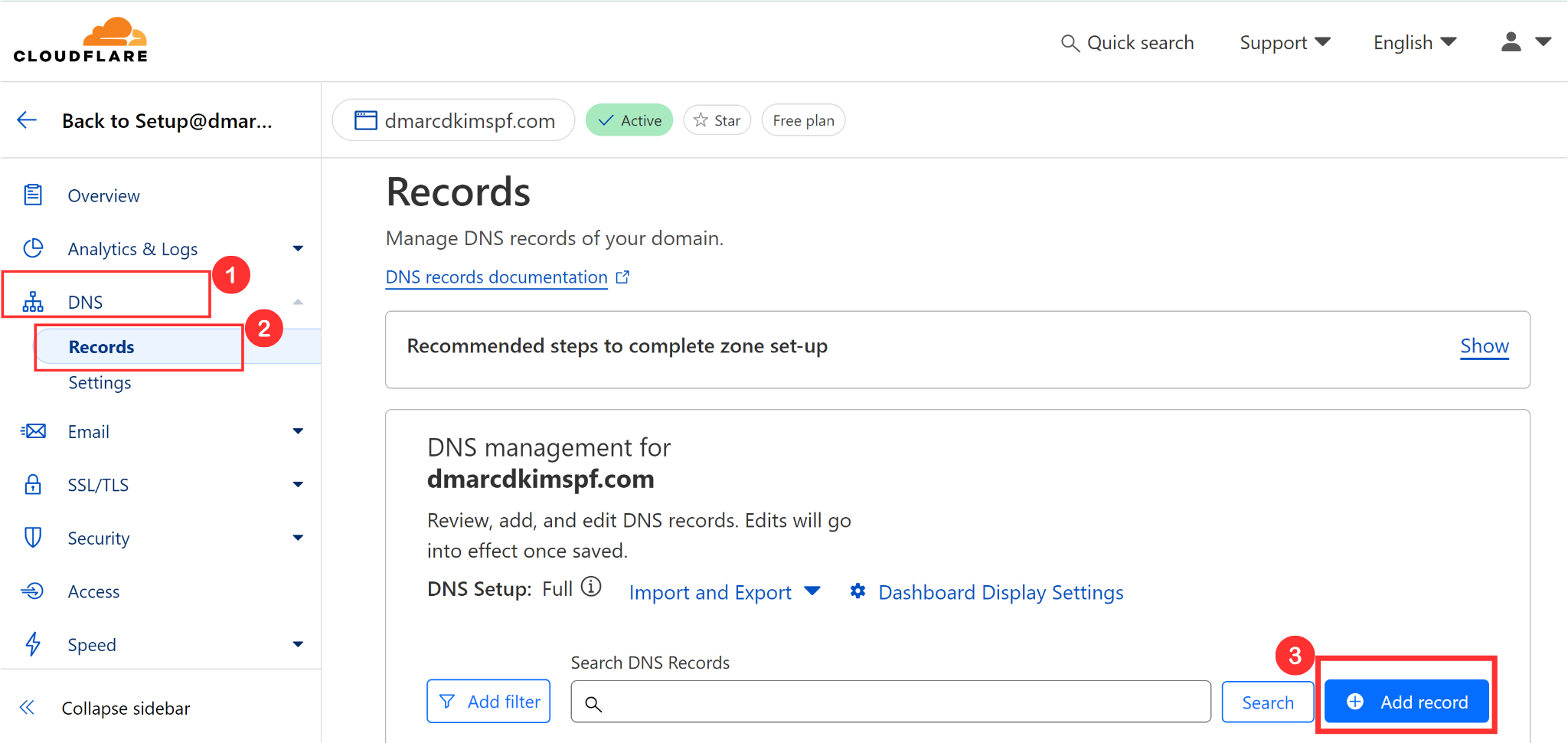Click the Quick search magnifier icon

click(x=1070, y=43)
